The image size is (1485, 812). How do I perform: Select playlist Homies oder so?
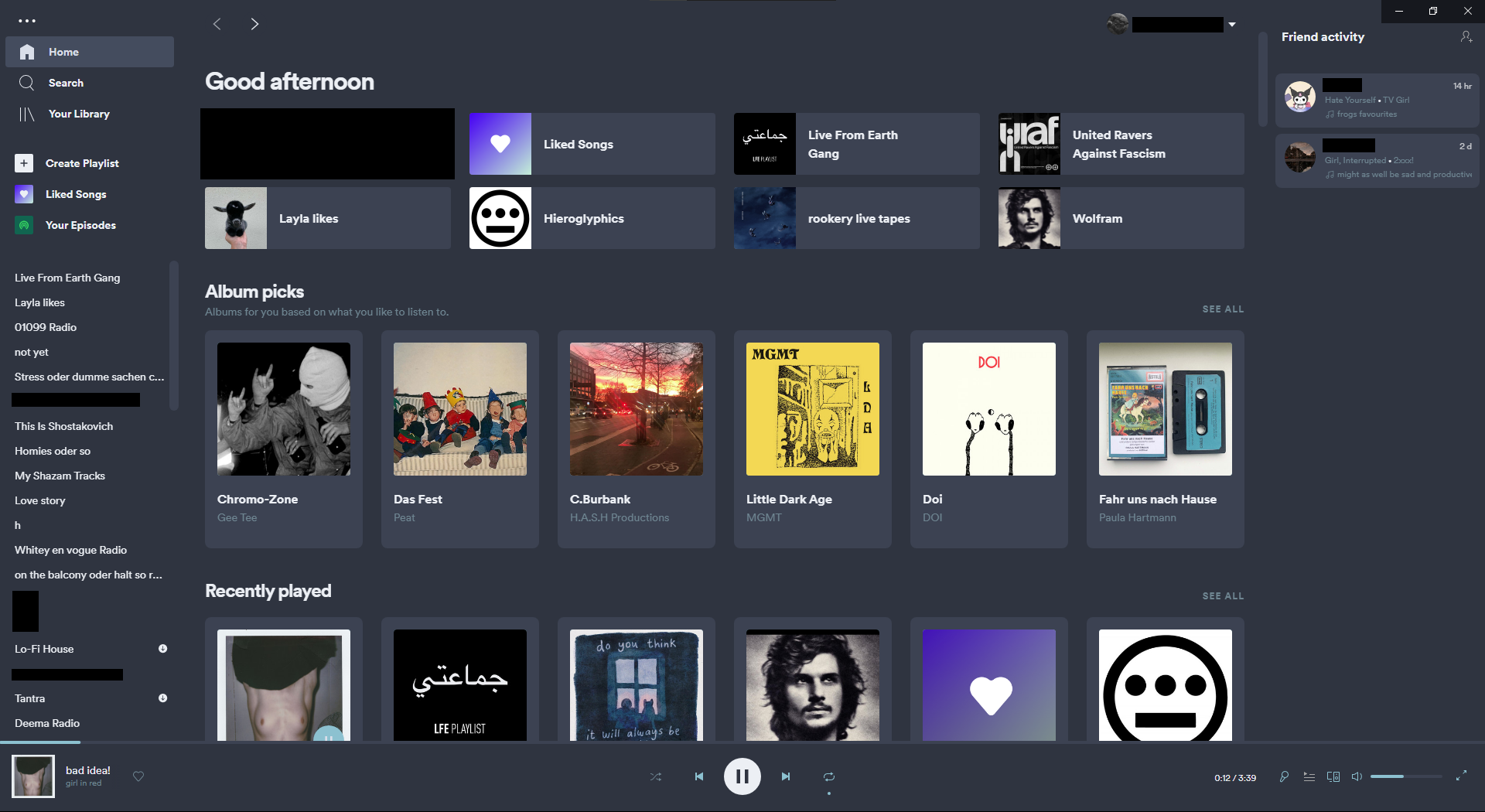(x=53, y=451)
